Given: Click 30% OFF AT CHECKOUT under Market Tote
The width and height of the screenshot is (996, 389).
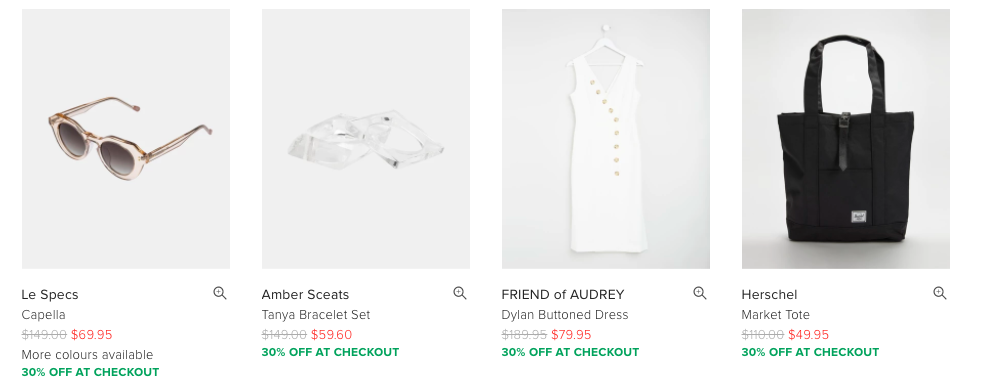Looking at the screenshot, I should tap(811, 352).
